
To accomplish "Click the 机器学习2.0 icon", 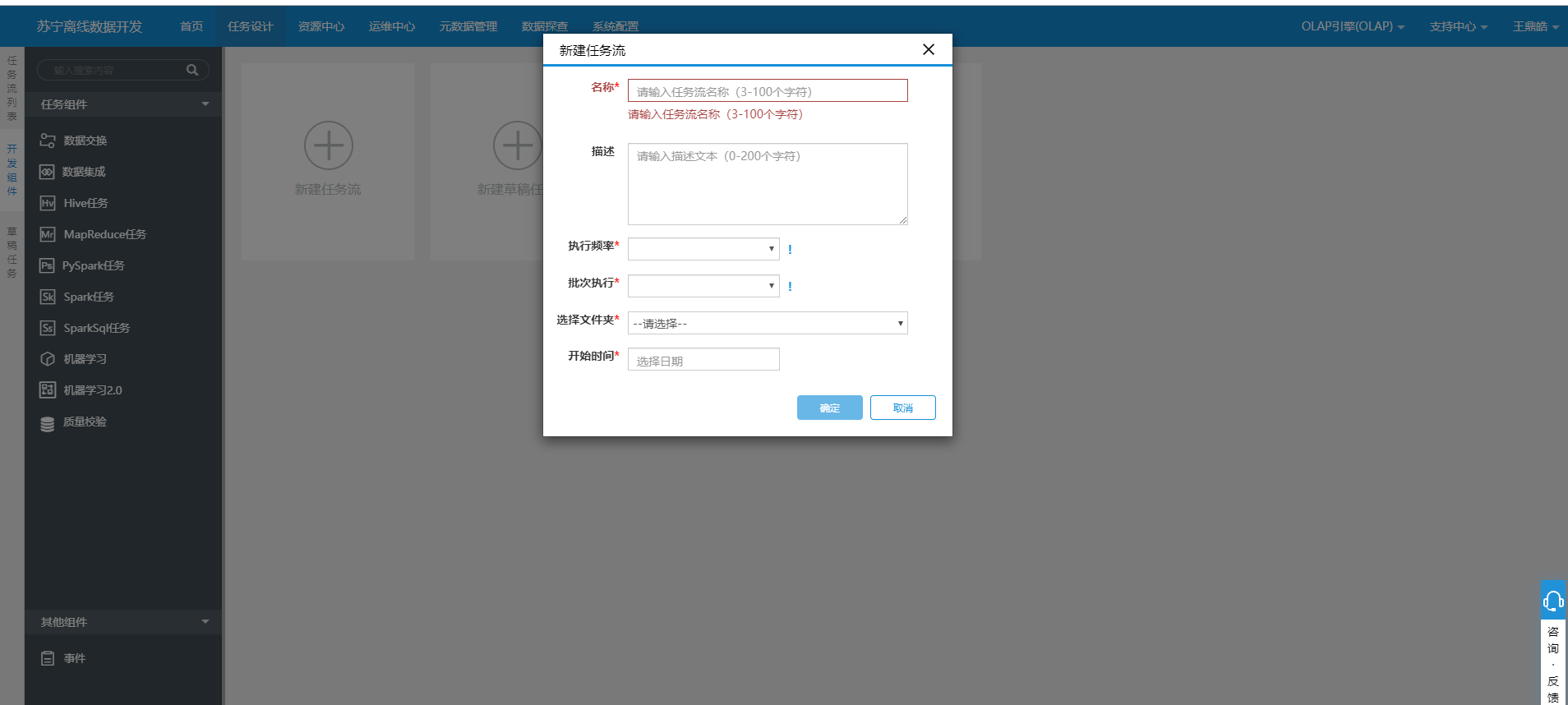I will (48, 390).
